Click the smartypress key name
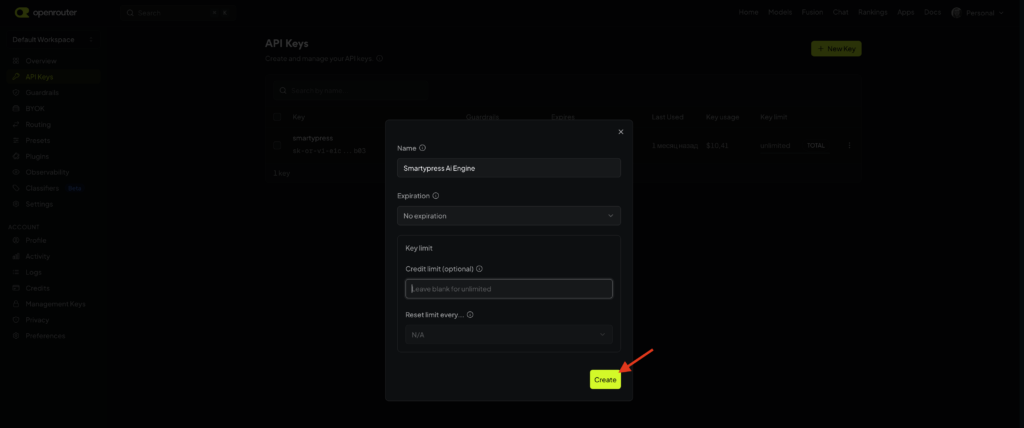1024x428 pixels. (313, 139)
